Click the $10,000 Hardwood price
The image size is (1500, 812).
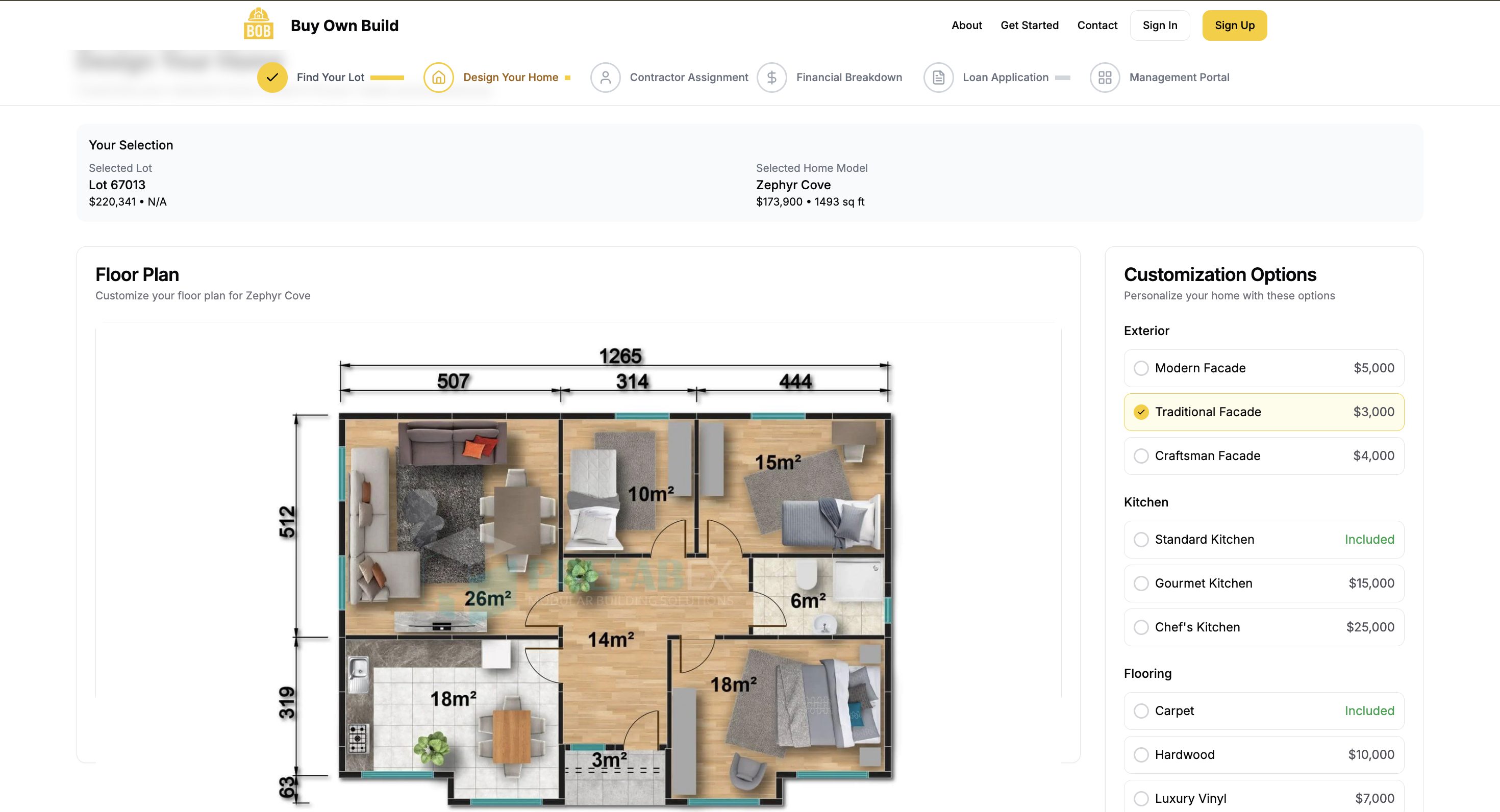point(1371,754)
